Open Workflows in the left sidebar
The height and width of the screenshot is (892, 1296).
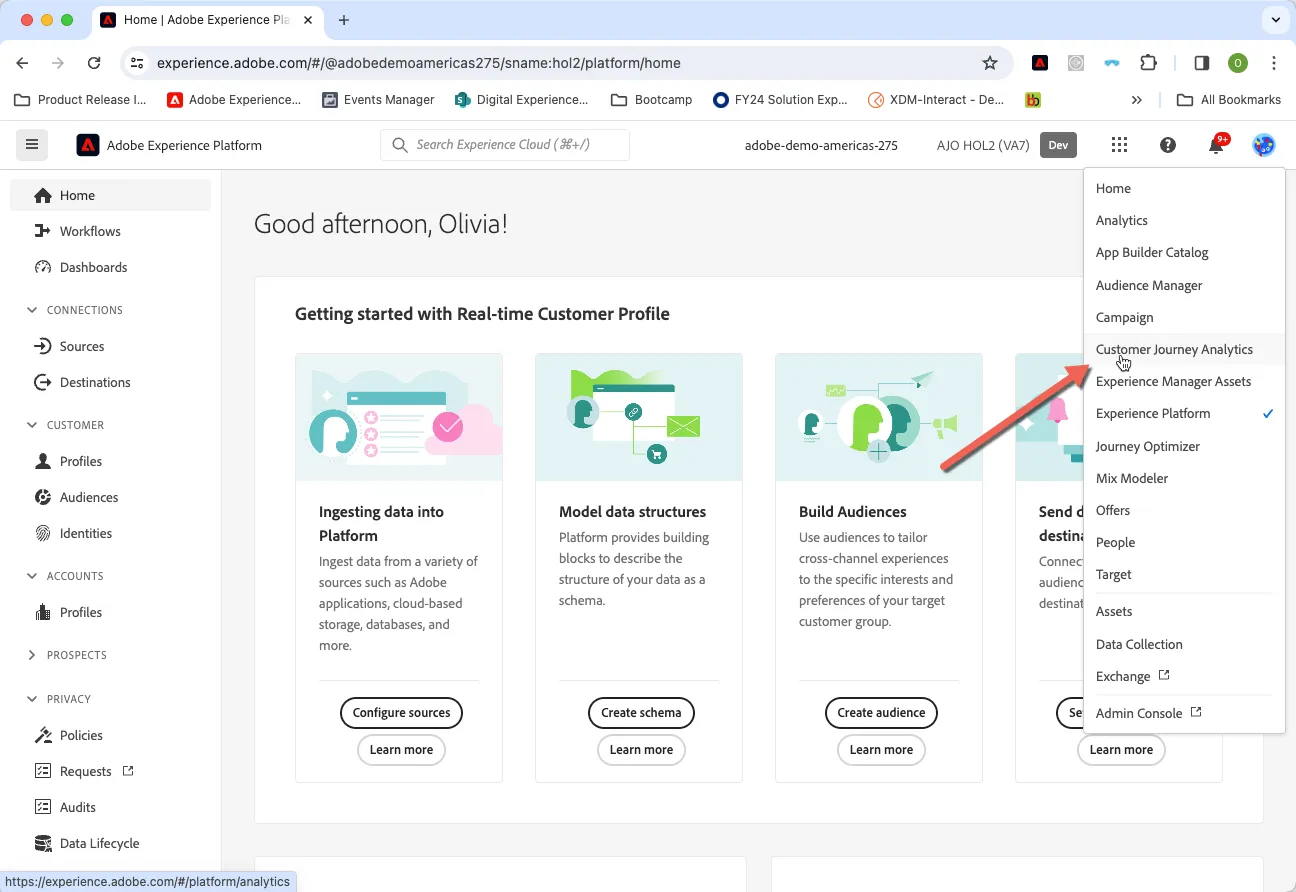tap(110, 231)
